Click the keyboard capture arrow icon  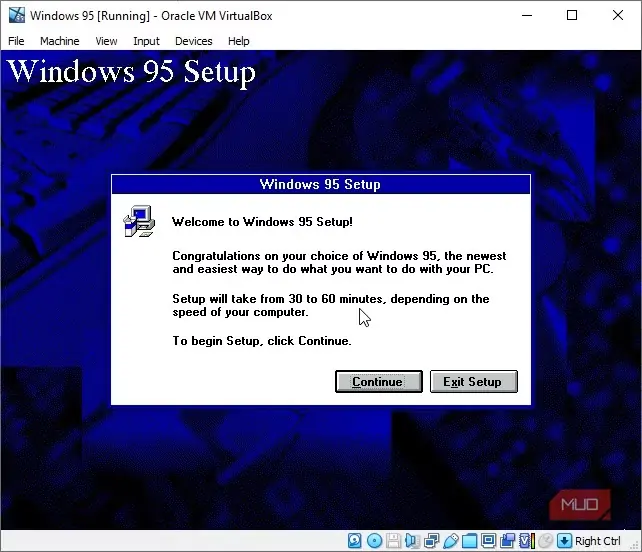pyautogui.click(x=564, y=541)
